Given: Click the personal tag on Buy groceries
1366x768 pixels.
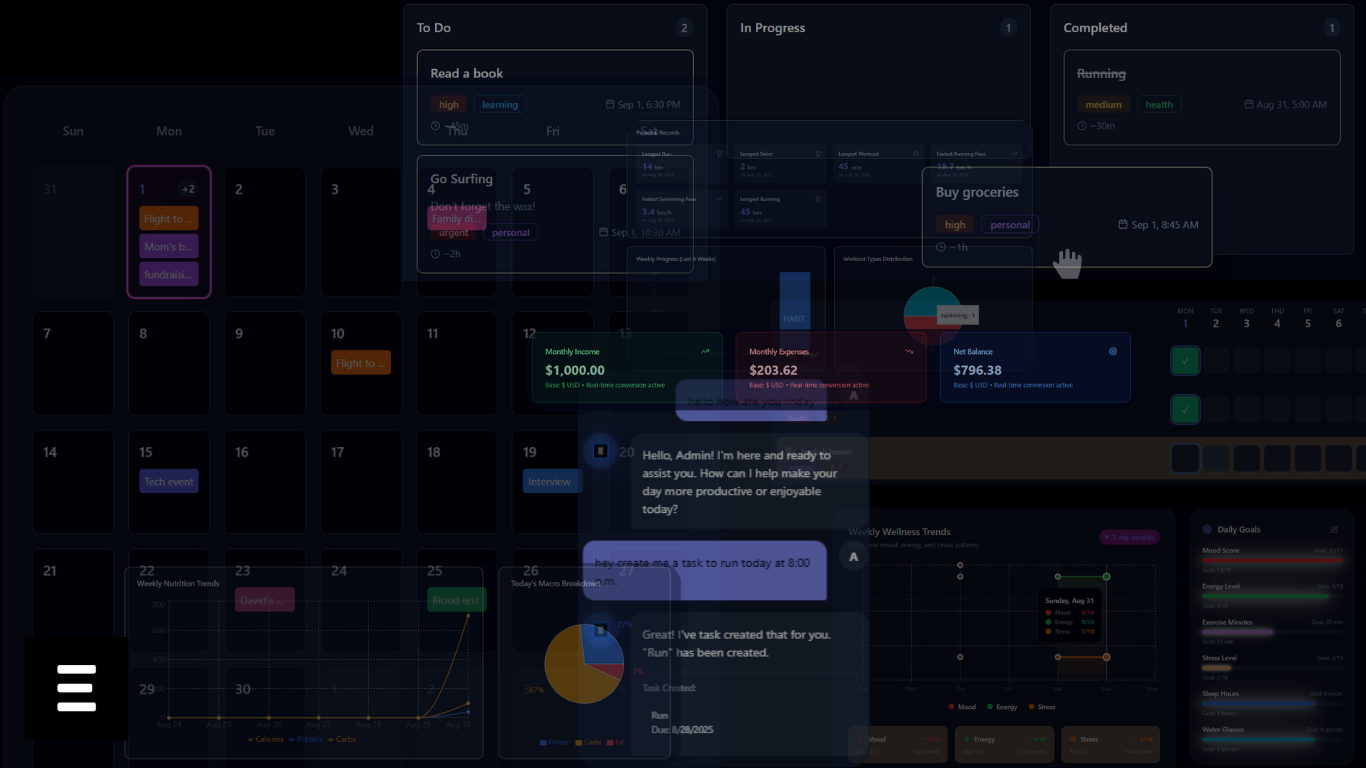Looking at the screenshot, I should coord(1010,225).
